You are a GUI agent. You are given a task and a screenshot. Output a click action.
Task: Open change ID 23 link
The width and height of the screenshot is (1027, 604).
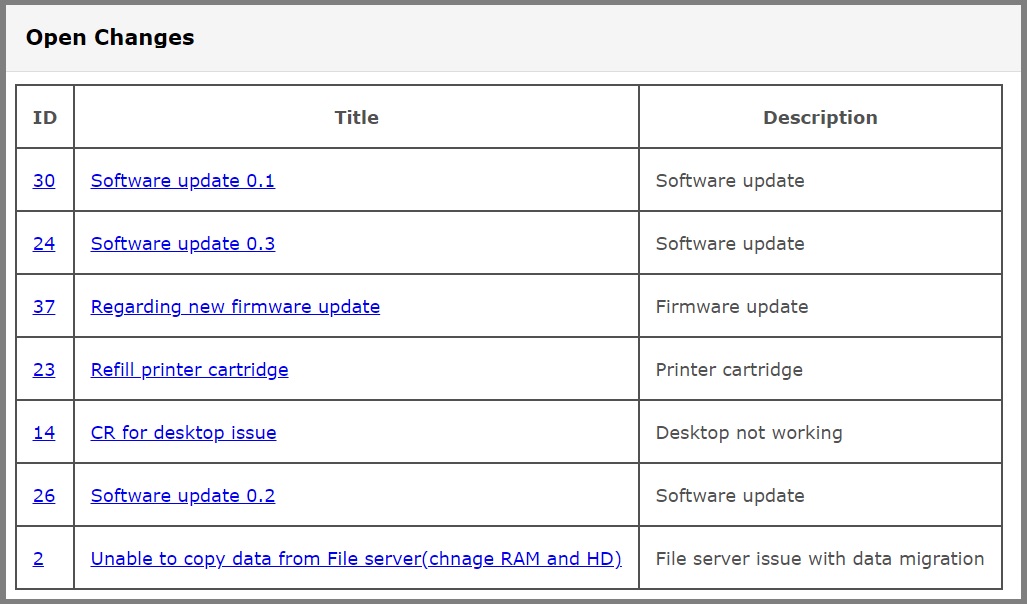[44, 369]
